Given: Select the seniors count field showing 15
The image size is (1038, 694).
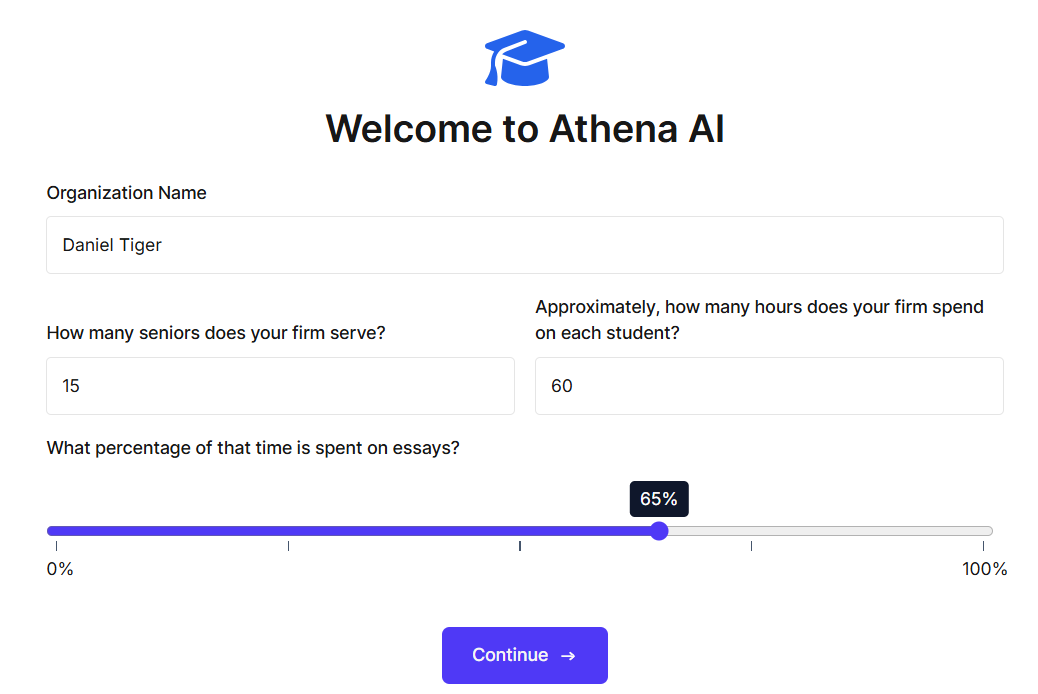Looking at the screenshot, I should [280, 386].
